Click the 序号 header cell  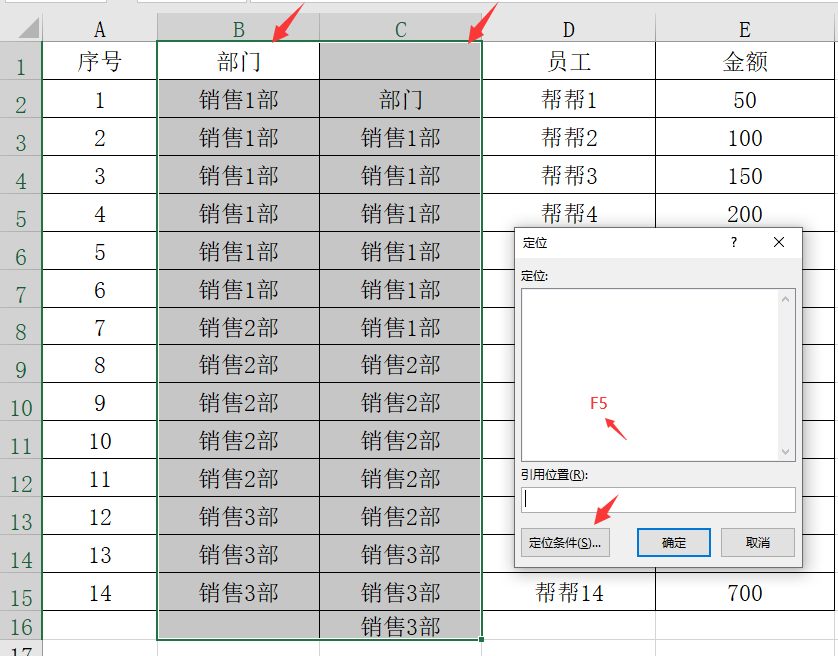pos(99,61)
